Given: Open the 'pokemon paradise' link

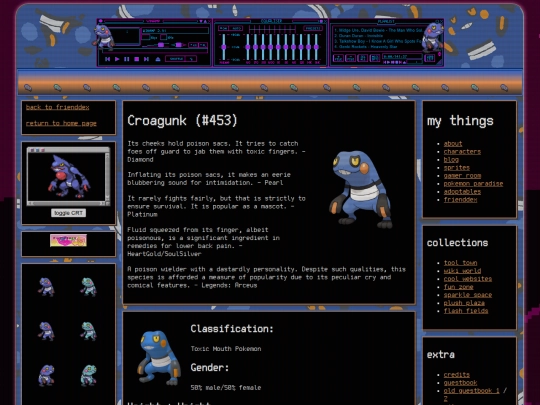Looking at the screenshot, I should coord(473,184).
